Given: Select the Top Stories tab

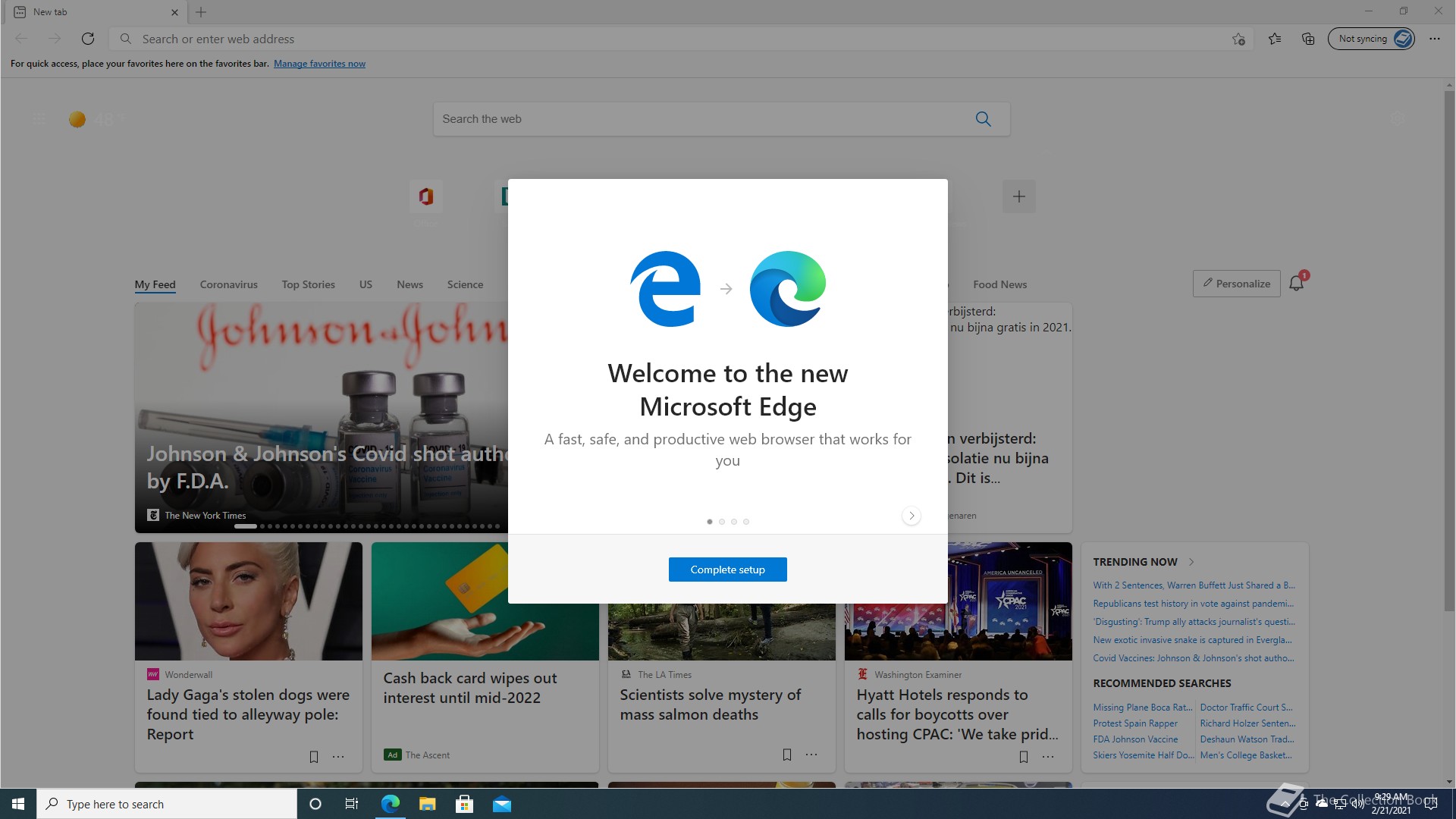Looking at the screenshot, I should pyautogui.click(x=308, y=284).
